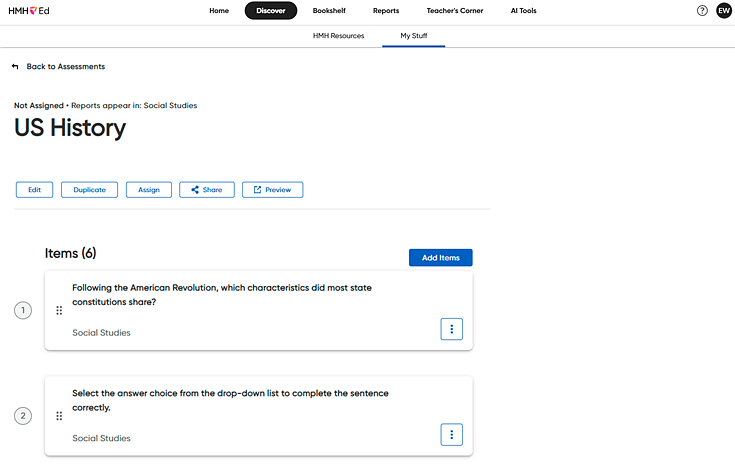Image resolution: width=735 pixels, height=472 pixels.
Task: Go to the Home menu
Action: pyautogui.click(x=219, y=11)
